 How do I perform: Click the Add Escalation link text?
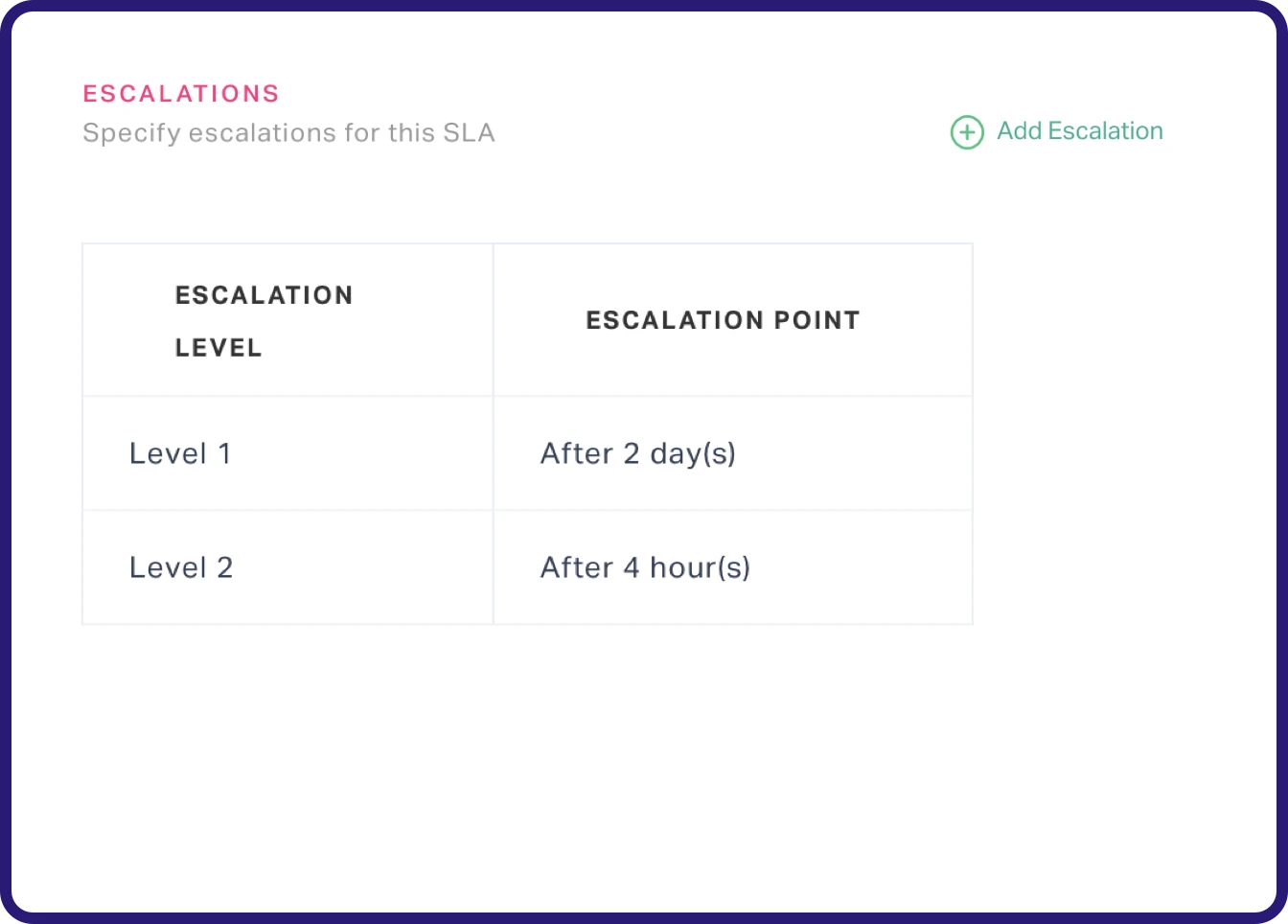point(1079,131)
